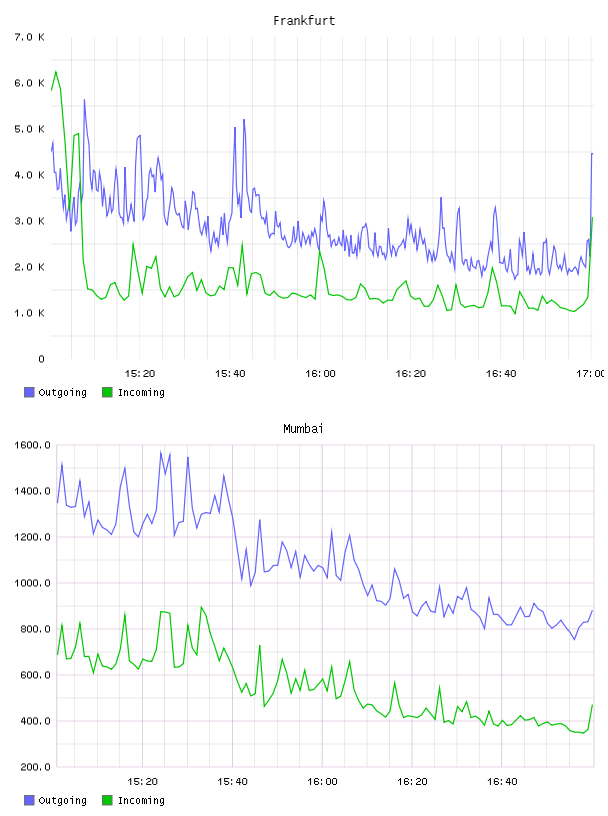Click the 16:00 time label under Frankfurt chart
608x816 pixels.
[x=320, y=374]
